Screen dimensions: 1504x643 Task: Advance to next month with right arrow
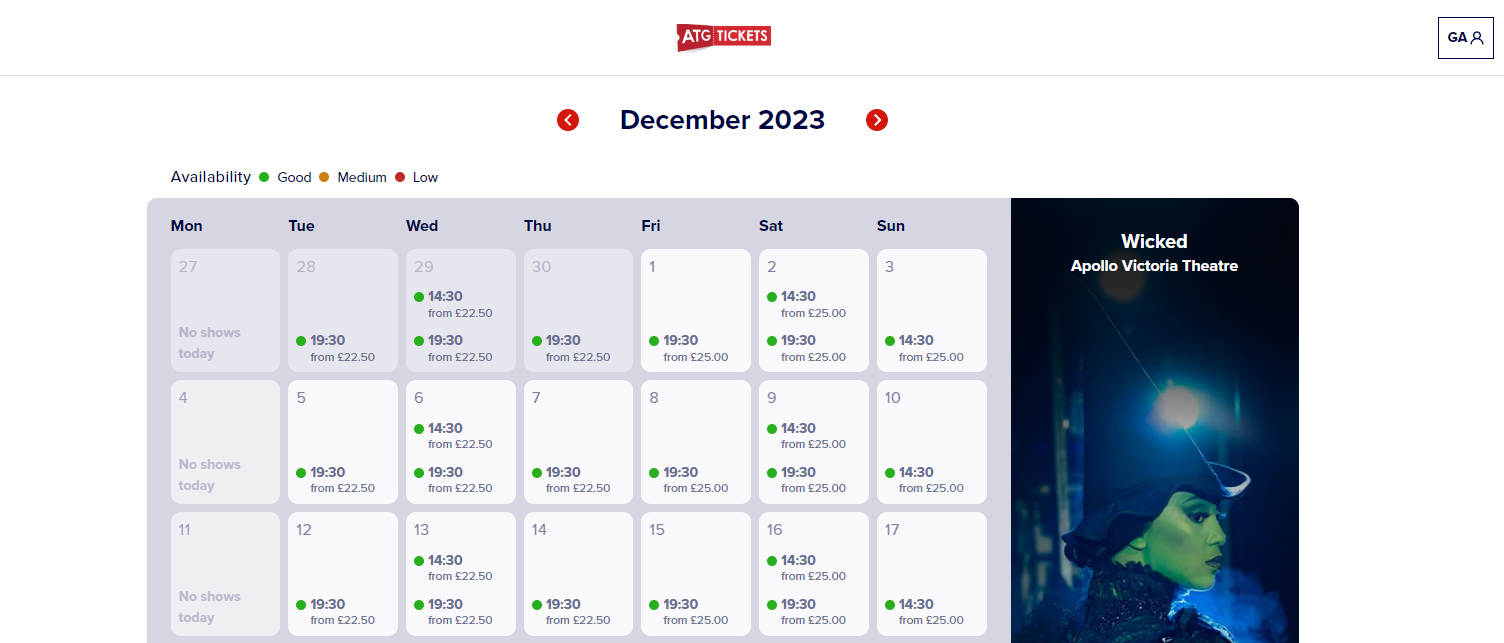pos(877,120)
